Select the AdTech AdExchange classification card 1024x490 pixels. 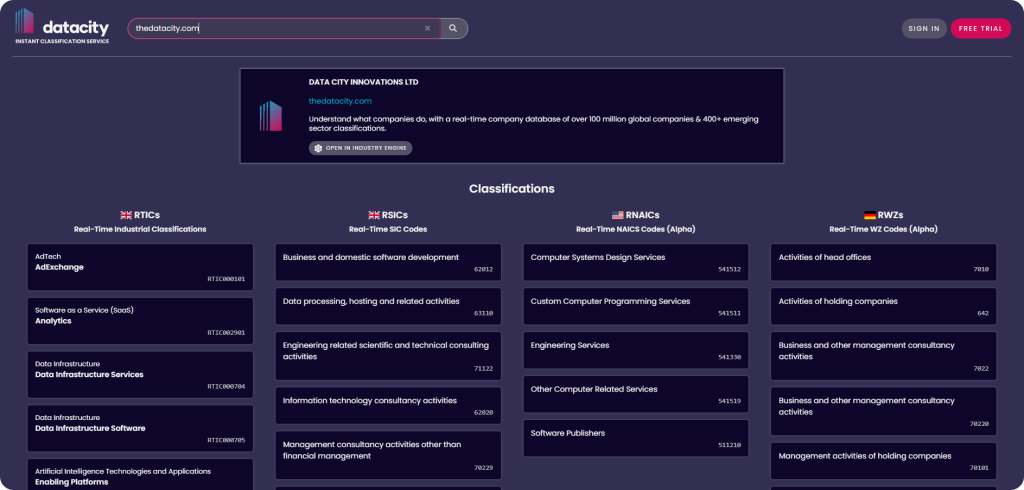[x=140, y=267]
